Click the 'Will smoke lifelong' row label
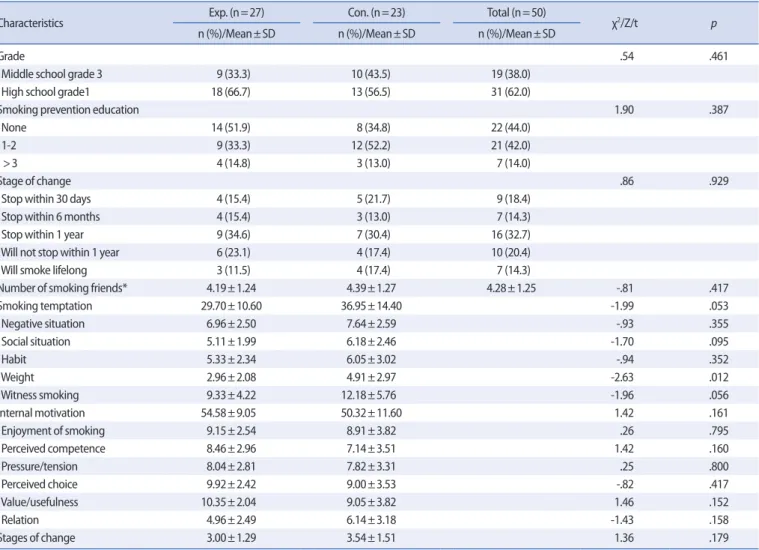This screenshot has width=759, height=550. coord(44,270)
